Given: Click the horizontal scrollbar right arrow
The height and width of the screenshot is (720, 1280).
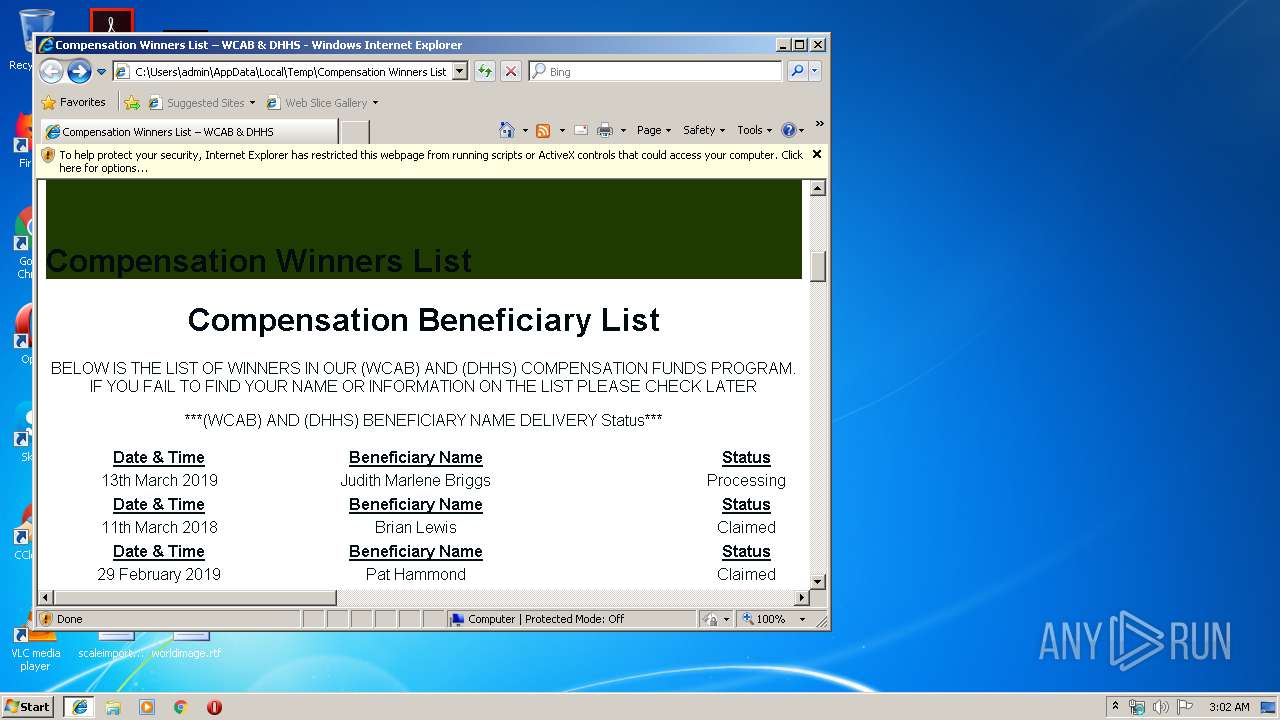Looking at the screenshot, I should 801,598.
